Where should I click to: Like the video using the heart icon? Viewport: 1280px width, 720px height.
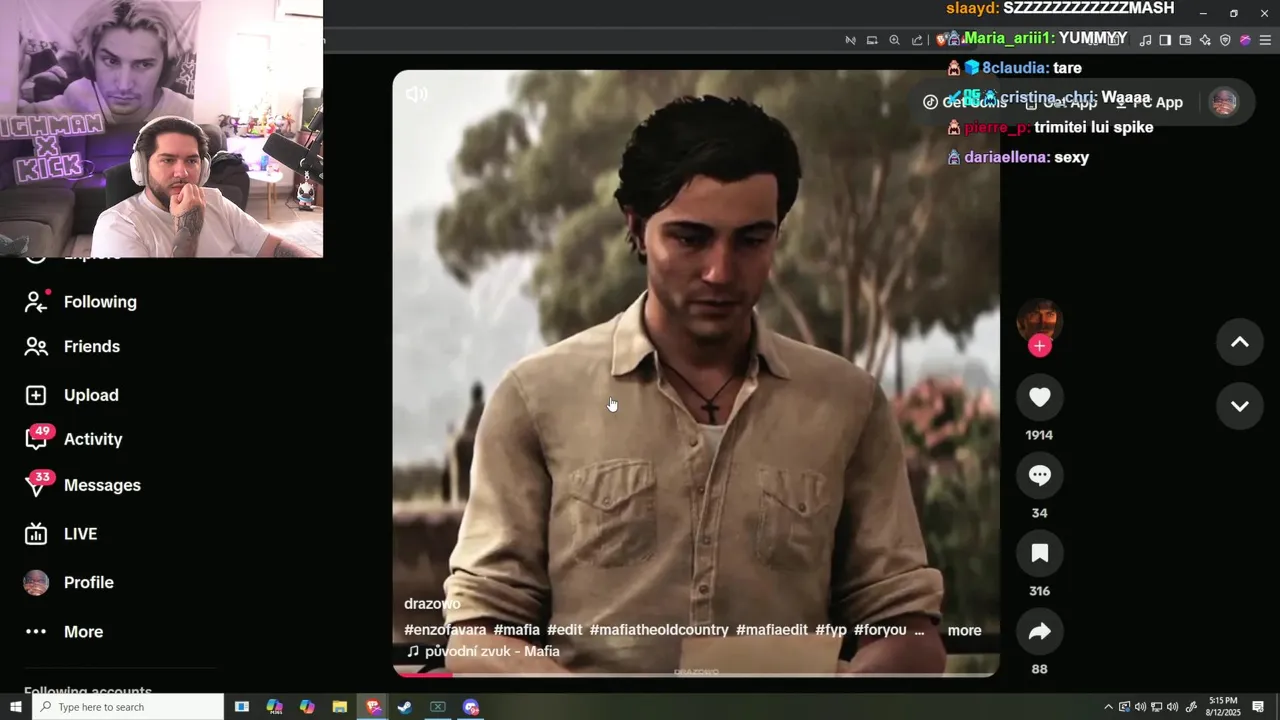(1040, 398)
